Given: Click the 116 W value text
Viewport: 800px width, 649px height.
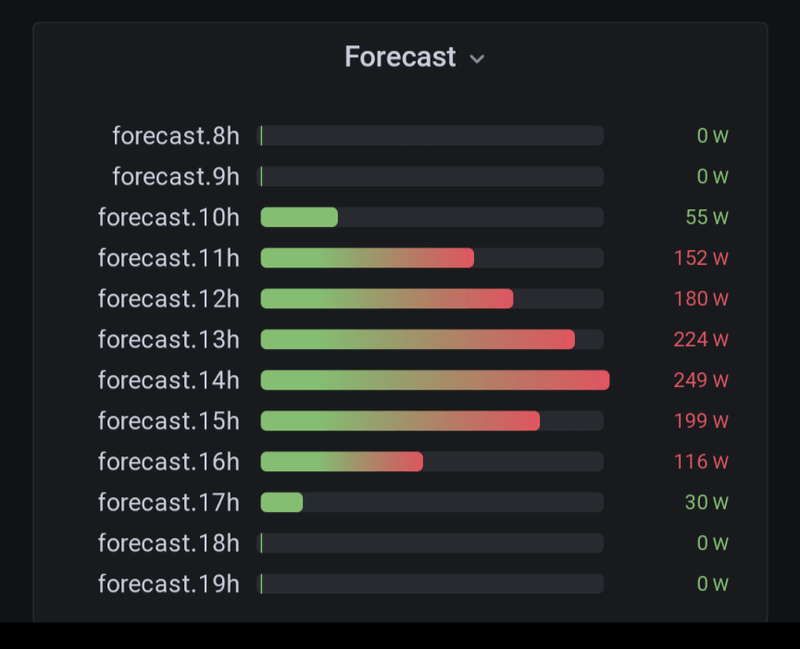Looking at the screenshot, I should [x=701, y=462].
